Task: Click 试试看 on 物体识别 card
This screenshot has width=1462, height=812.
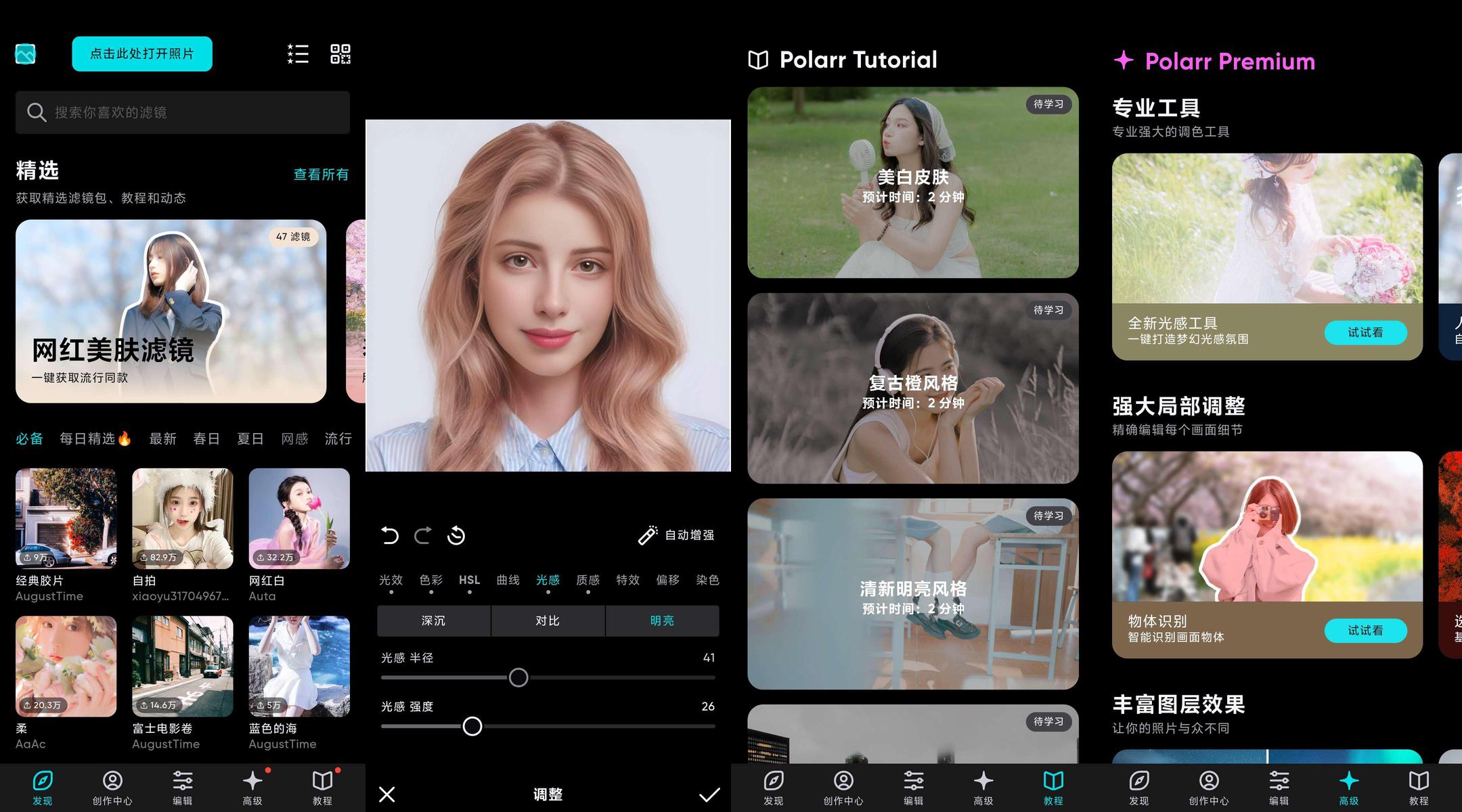Action: point(1365,630)
